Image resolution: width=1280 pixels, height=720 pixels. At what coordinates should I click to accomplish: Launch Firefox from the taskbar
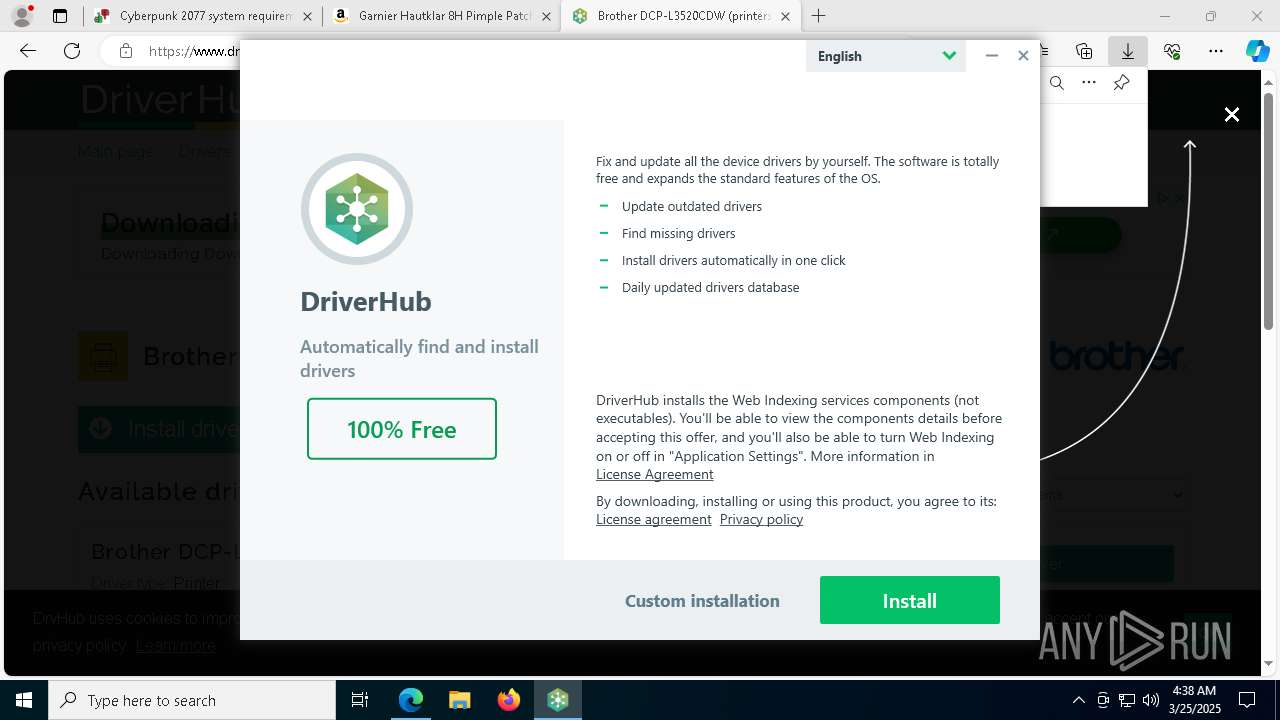tap(509, 700)
